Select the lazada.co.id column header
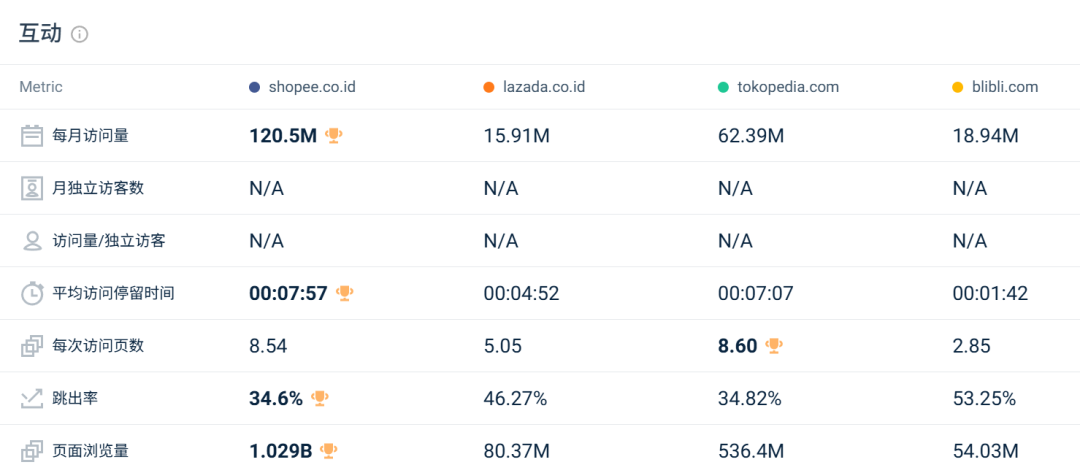This screenshot has width=1080, height=473. pyautogui.click(x=544, y=87)
